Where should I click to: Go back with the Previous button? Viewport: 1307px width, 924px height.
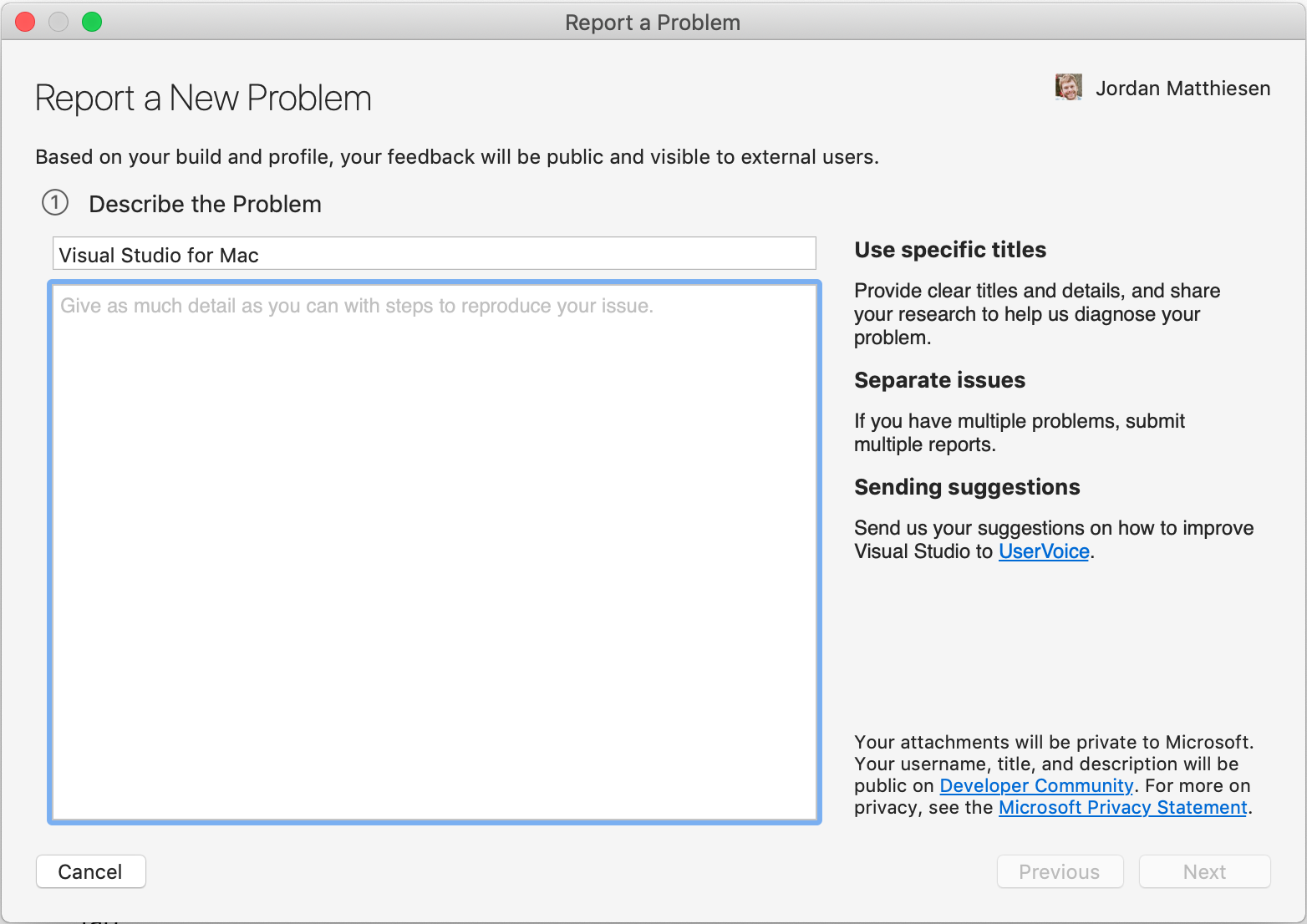1060,871
